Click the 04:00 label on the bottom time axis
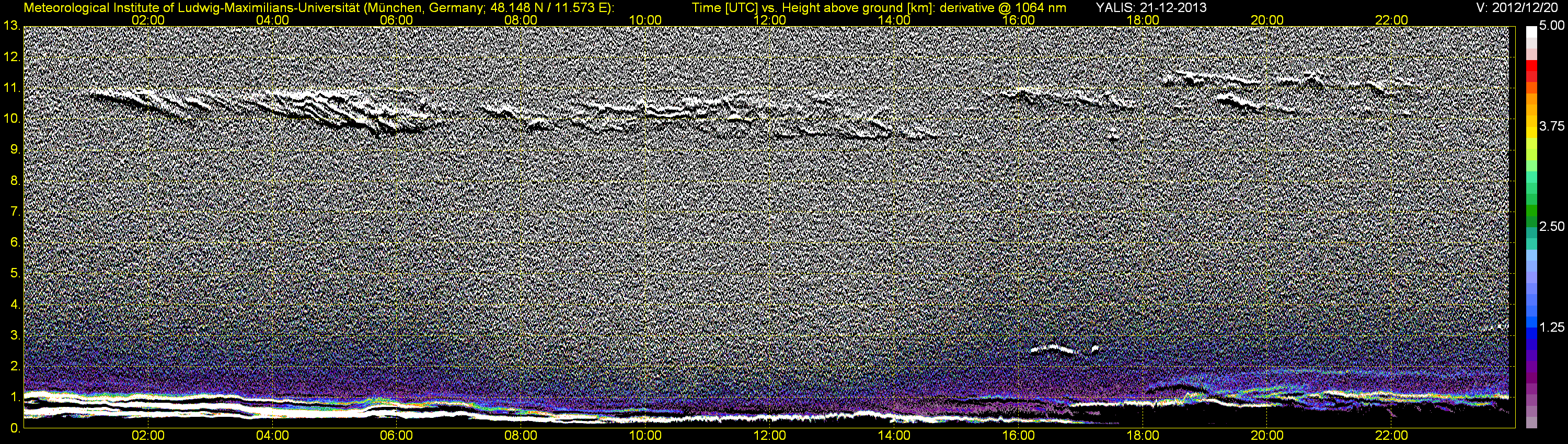Image resolution: width=1568 pixels, height=444 pixels. (x=272, y=436)
